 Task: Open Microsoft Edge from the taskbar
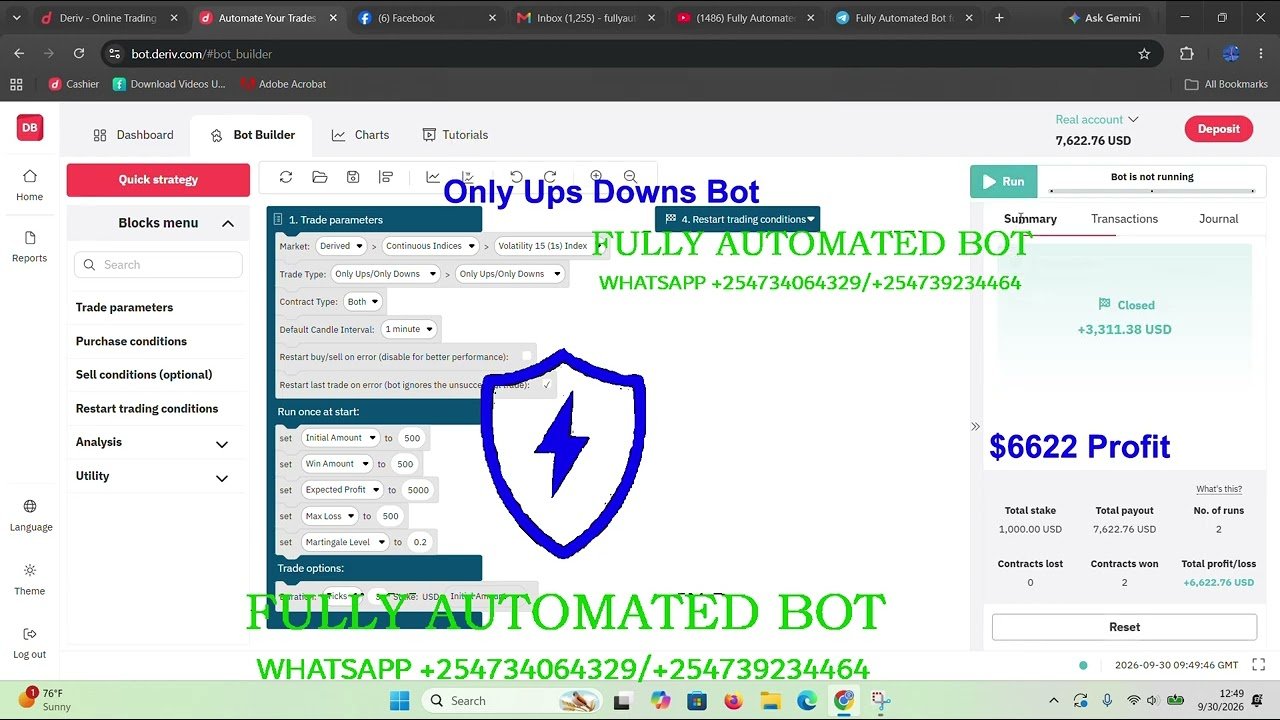pyautogui.click(x=807, y=700)
